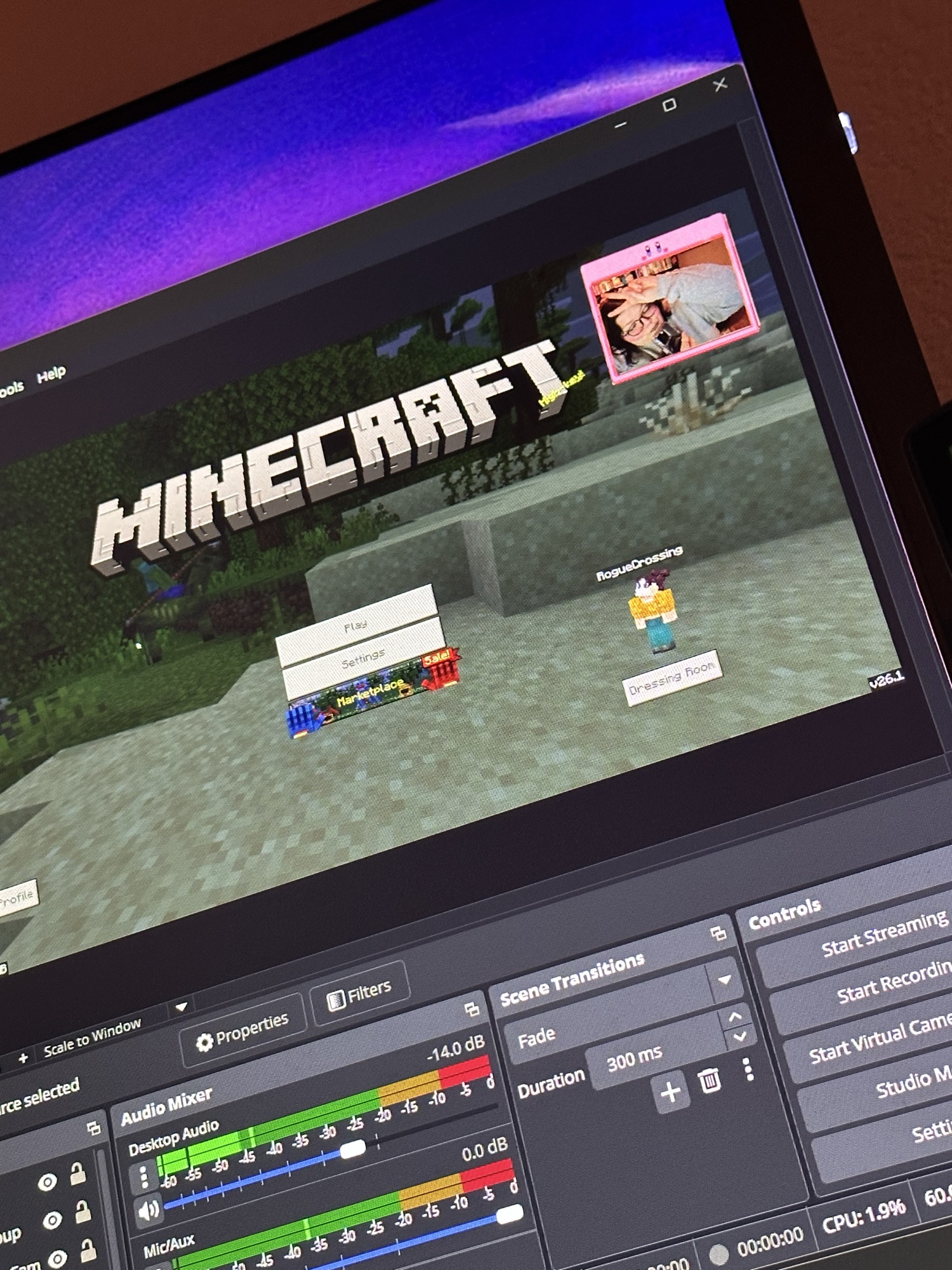Mute Desktop Audio with the speaker icon

point(149,1210)
